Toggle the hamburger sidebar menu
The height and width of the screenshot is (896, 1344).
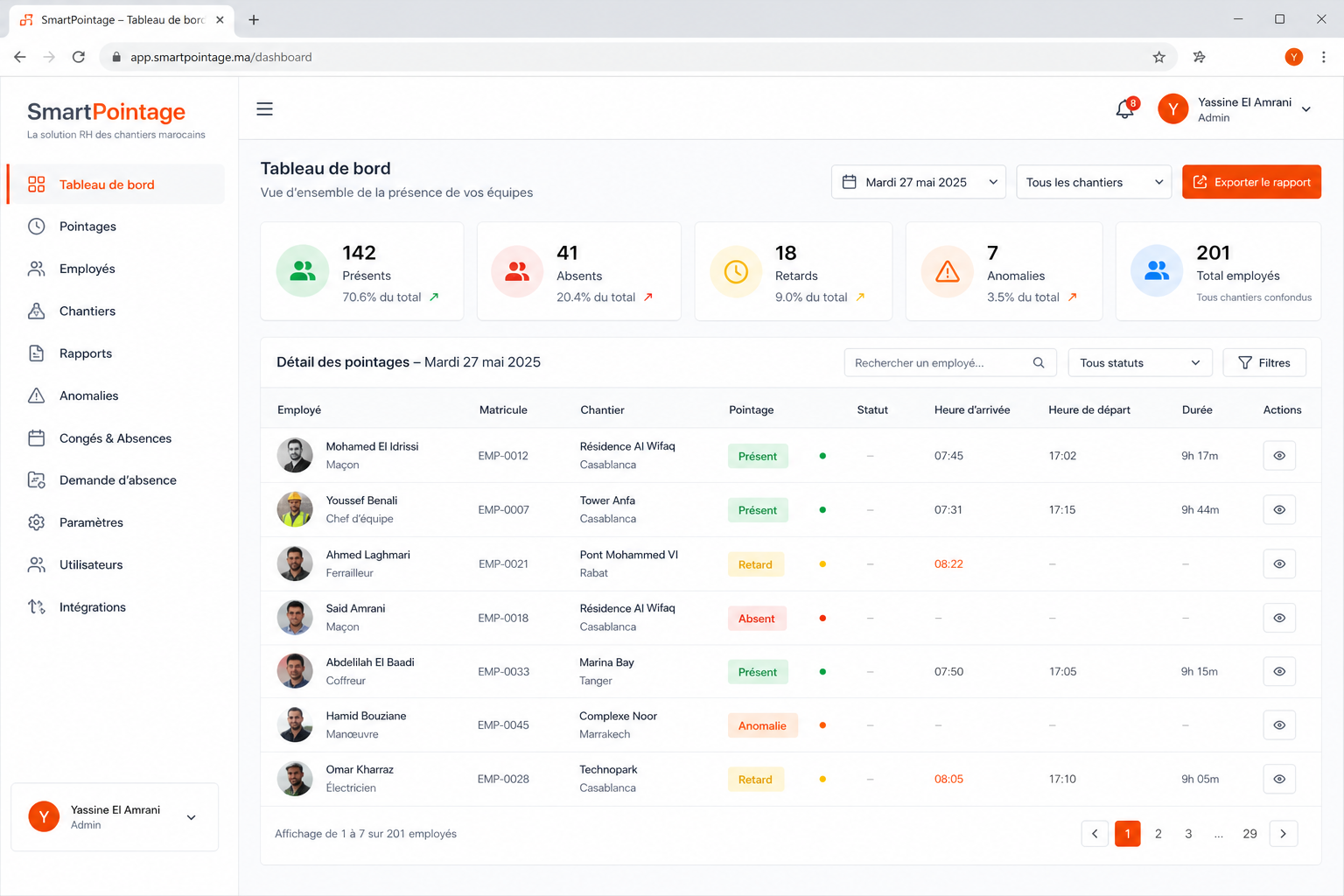264,108
